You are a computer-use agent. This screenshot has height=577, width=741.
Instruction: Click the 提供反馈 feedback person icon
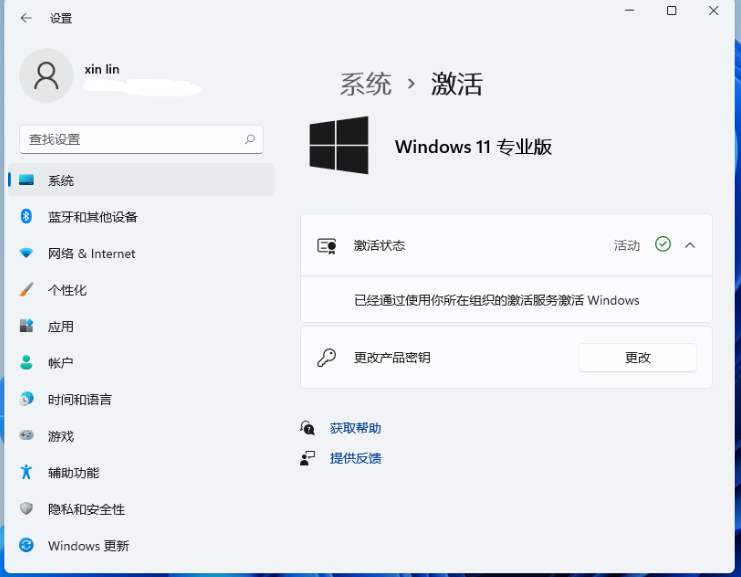coord(308,458)
